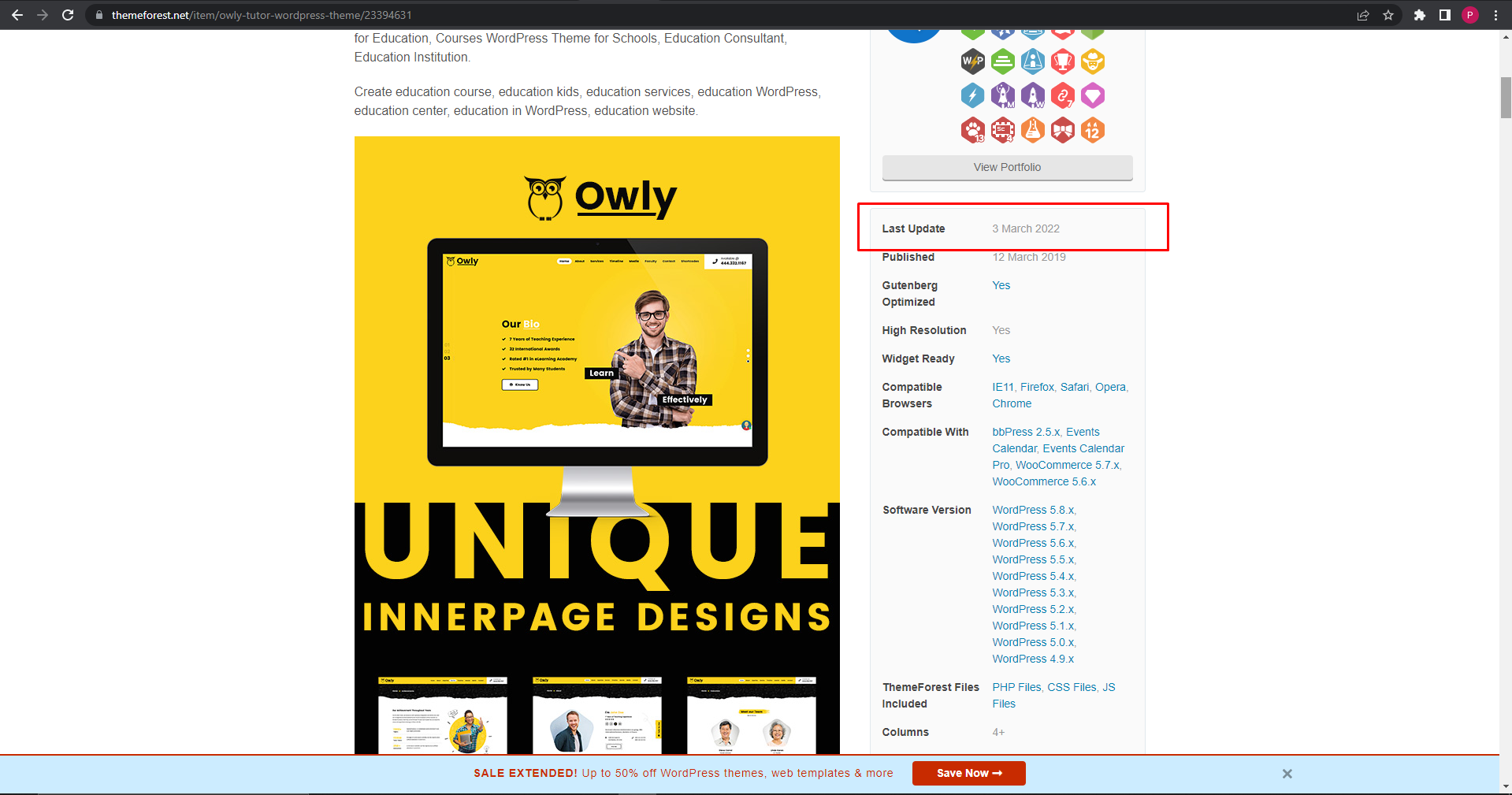Click the red chain link 7 badge
Viewport: 1512px width, 795px height.
1063,95
